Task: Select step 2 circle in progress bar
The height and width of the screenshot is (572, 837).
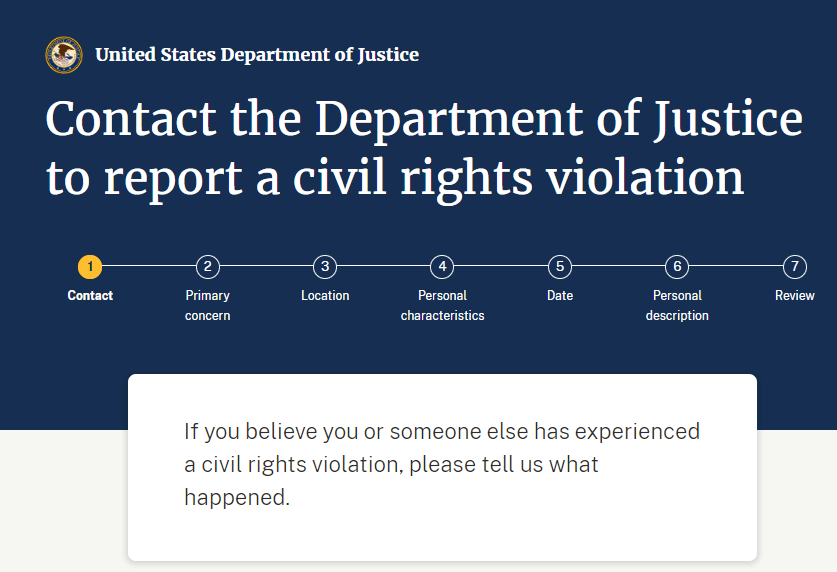Action: tap(208, 266)
